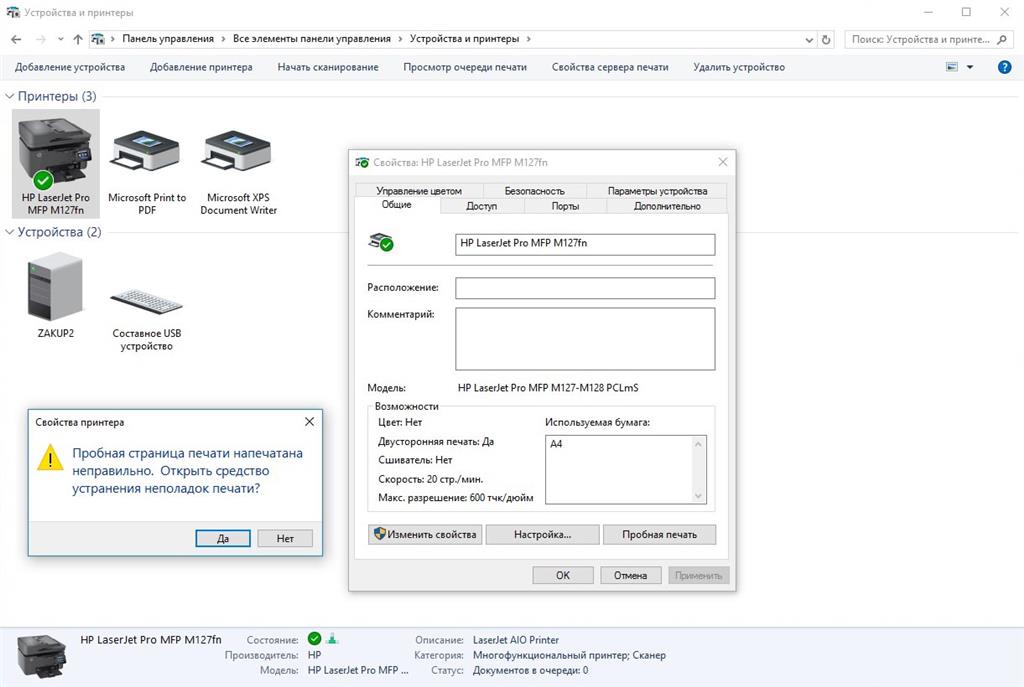The width and height of the screenshot is (1024, 687).
Task: Open recent locations dropdown next to navigation arrows
Action: 60,39
